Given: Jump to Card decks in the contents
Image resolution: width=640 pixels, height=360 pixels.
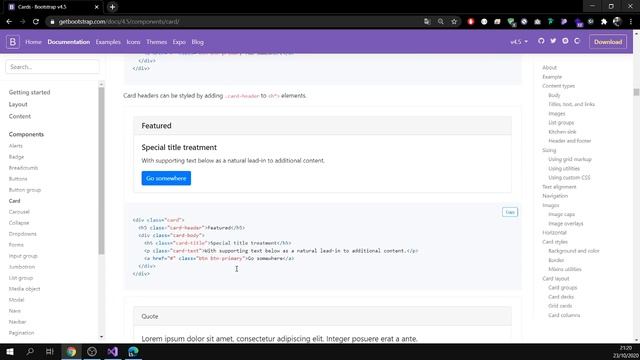Looking at the screenshot, I should point(561,297).
